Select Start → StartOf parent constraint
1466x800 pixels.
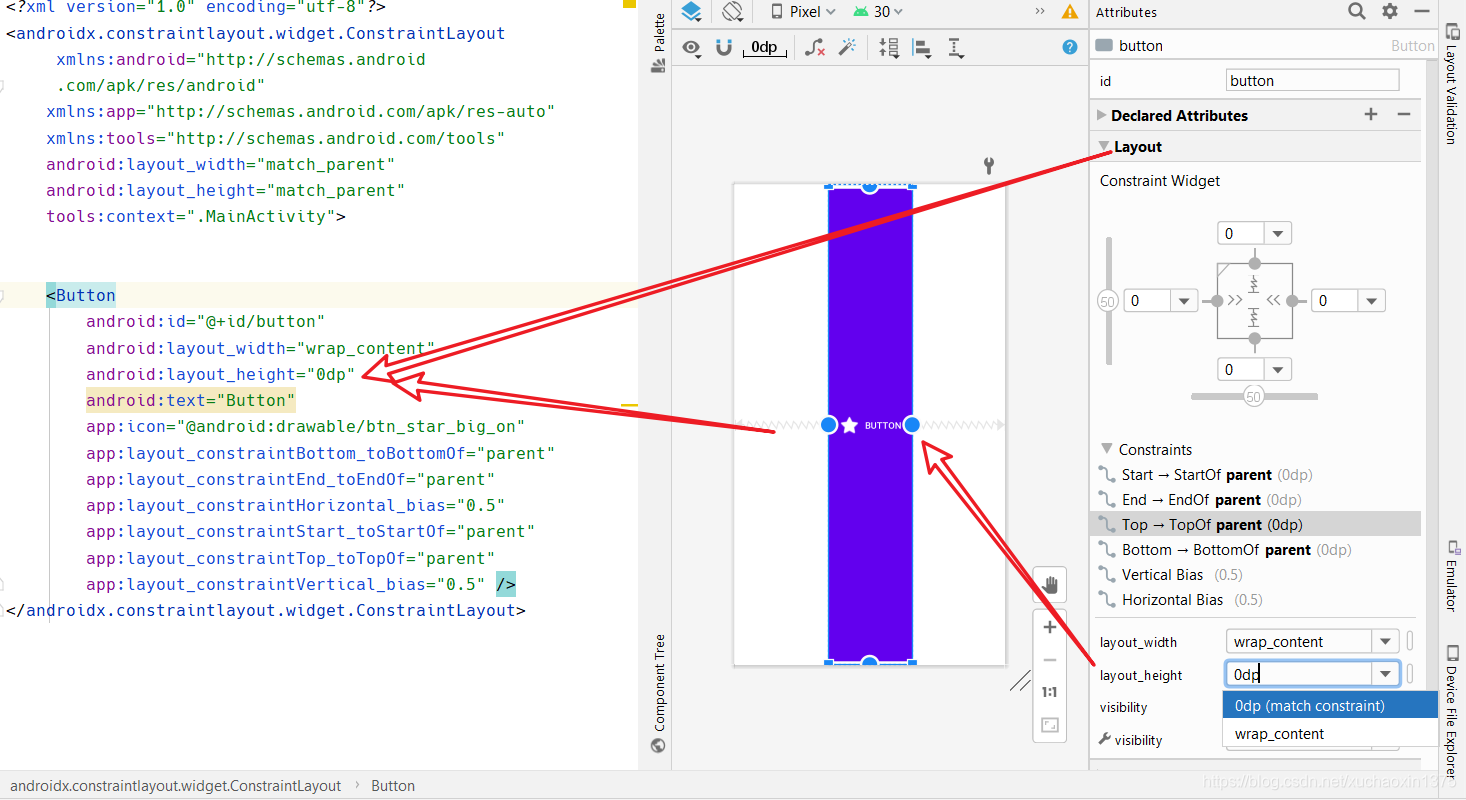1255,475
